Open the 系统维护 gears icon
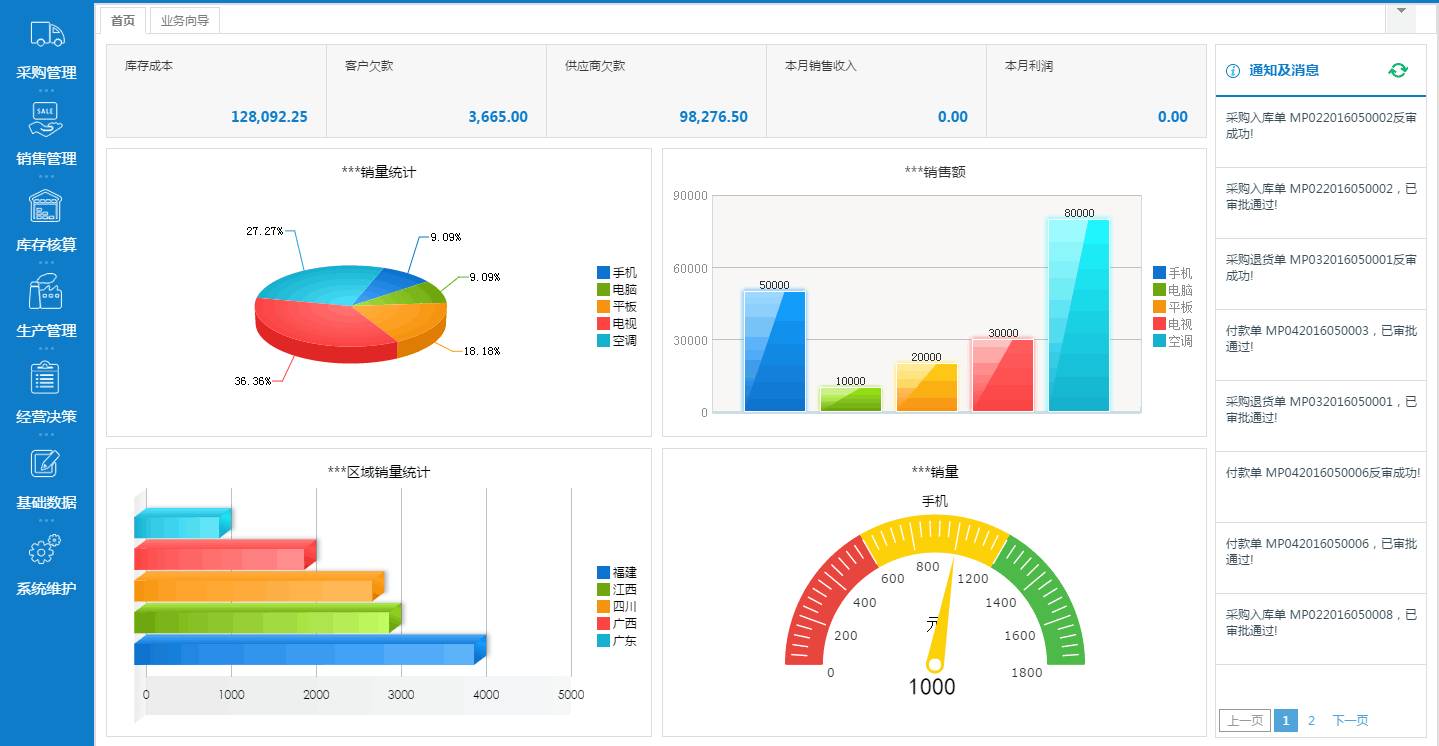This screenshot has width=1439, height=746. [46, 549]
